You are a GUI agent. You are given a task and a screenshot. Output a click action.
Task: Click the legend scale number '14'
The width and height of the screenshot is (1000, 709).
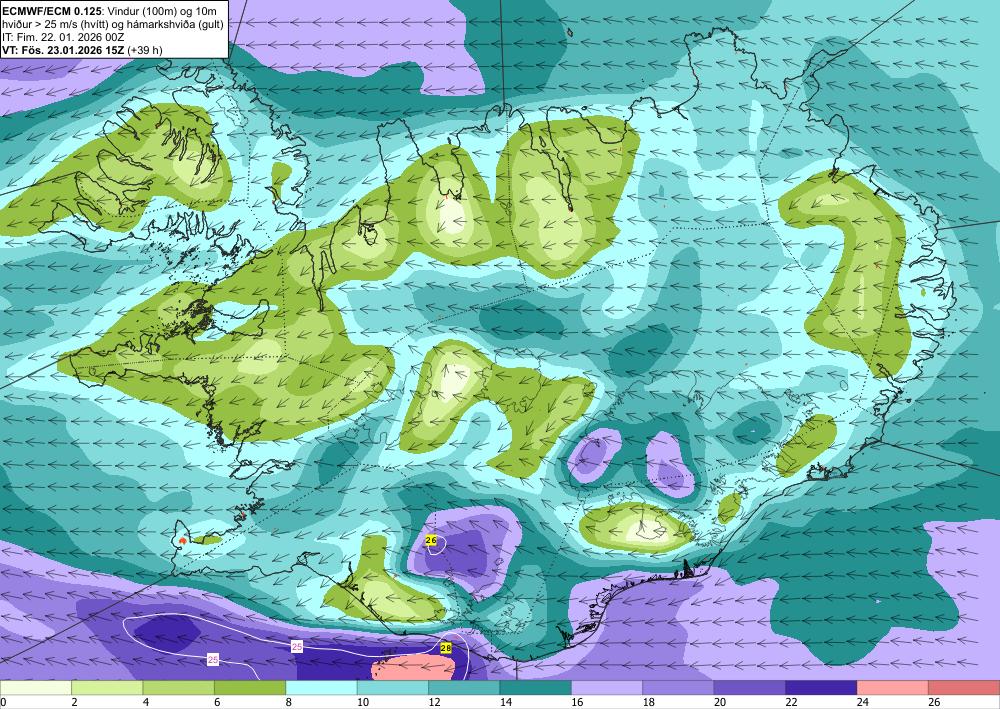pyautogui.click(x=506, y=702)
